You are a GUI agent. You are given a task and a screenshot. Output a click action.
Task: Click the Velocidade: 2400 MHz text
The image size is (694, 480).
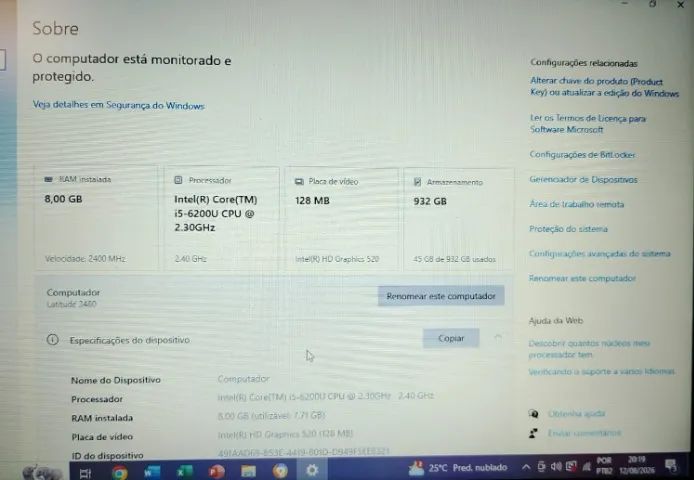click(x=85, y=259)
